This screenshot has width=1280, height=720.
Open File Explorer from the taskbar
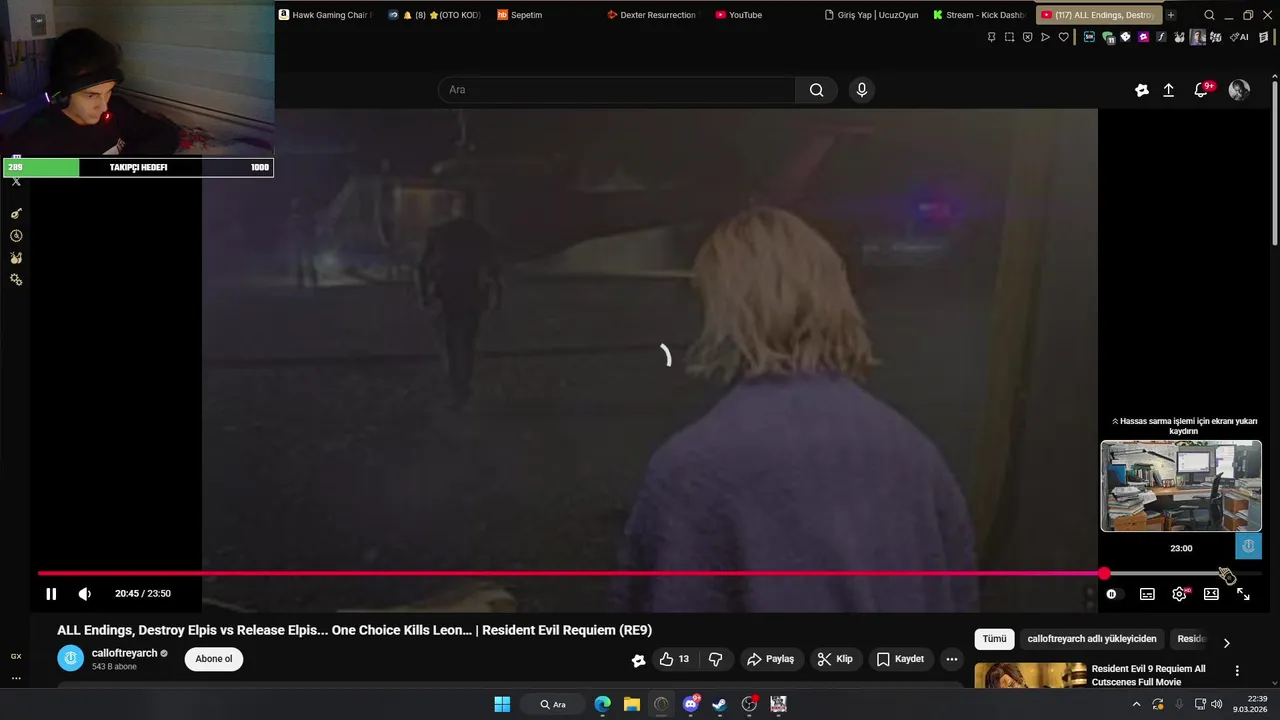point(632,704)
